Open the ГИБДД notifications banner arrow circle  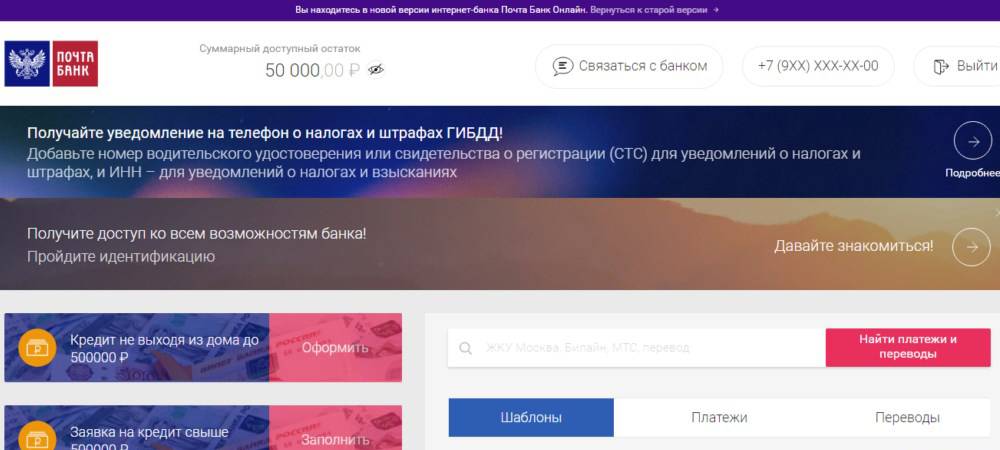pos(973,141)
